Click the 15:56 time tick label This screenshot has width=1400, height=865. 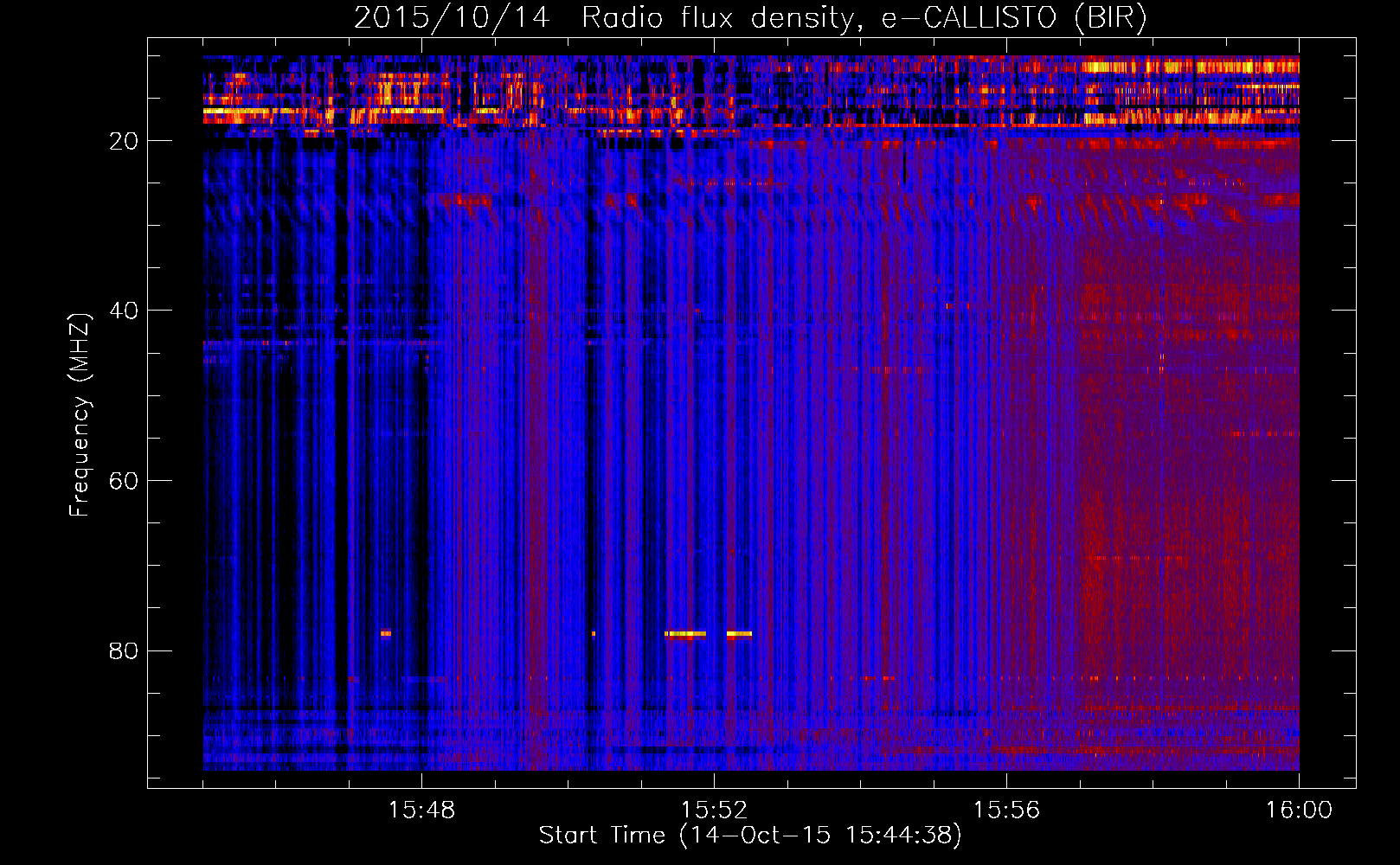[1006, 811]
